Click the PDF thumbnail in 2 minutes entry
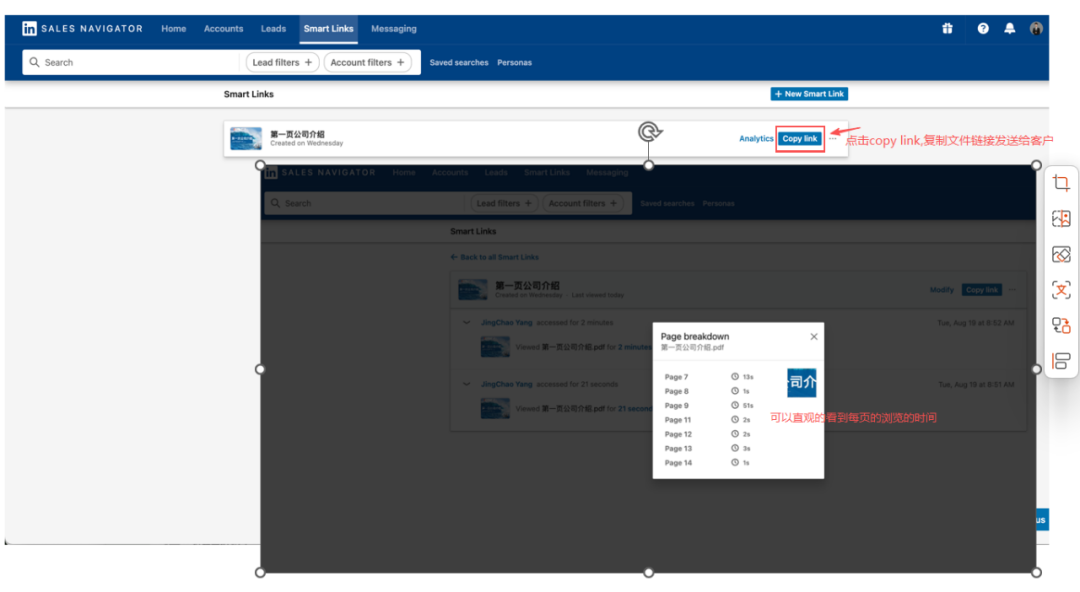Viewport: 1080px width, 592px height. coord(495,347)
